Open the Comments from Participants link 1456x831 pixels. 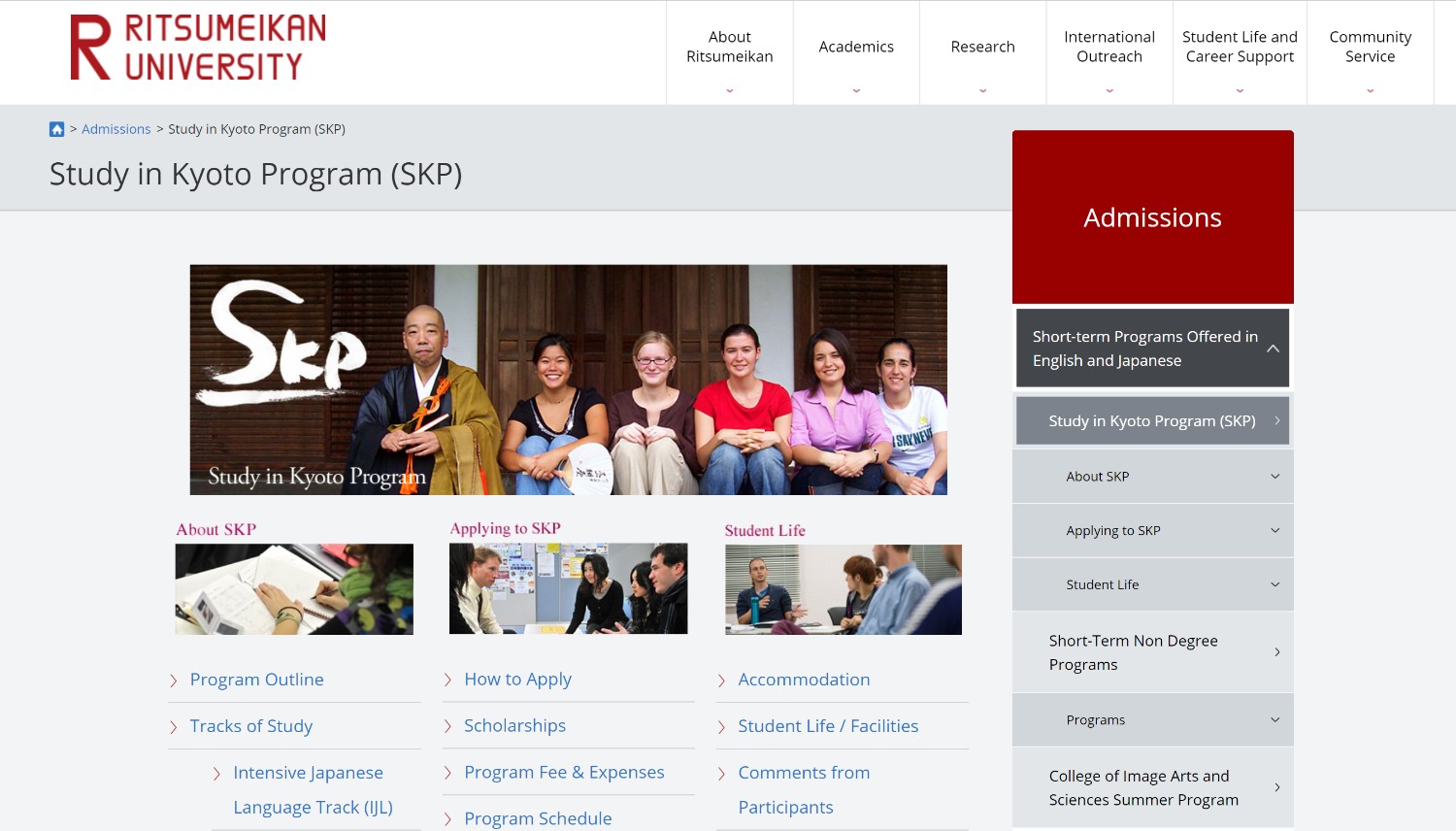click(804, 790)
